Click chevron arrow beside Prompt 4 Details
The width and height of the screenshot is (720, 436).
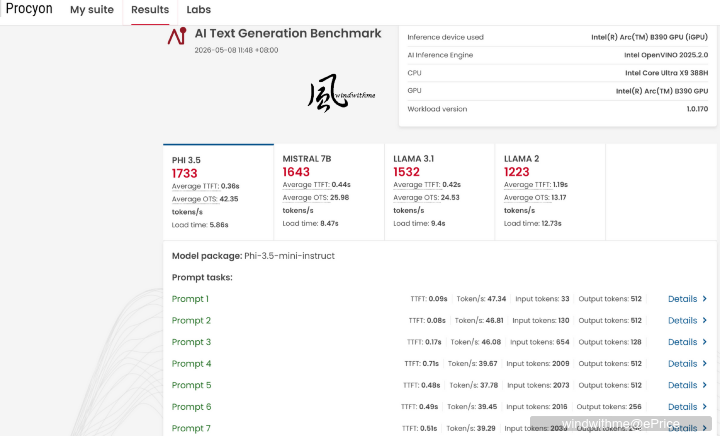[x=705, y=363]
